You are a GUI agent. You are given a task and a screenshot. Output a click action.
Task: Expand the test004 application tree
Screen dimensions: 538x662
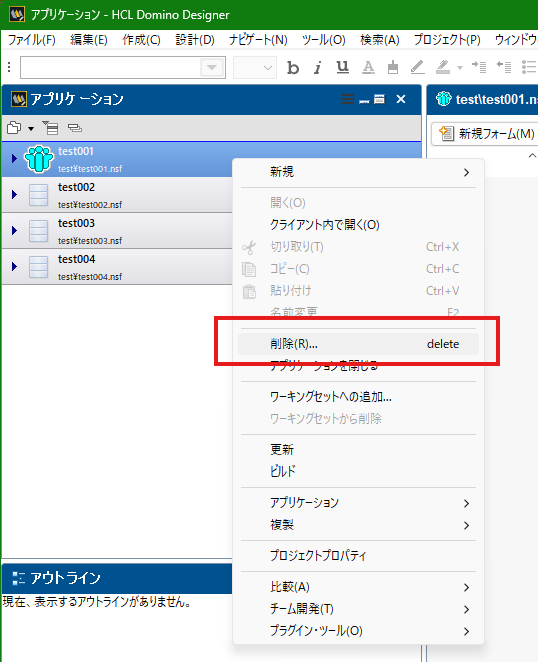pos(14,266)
